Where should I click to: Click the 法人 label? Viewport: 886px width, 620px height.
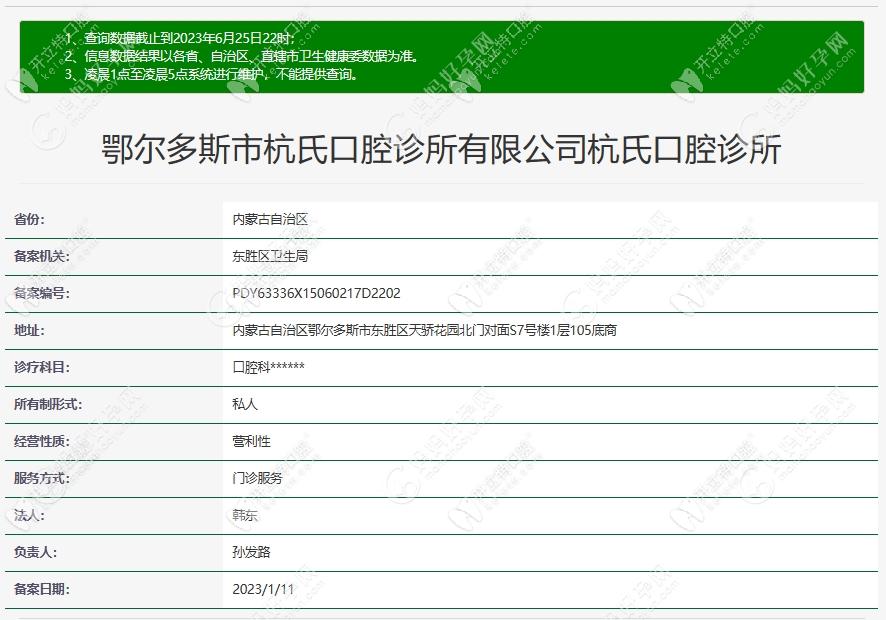29,515
